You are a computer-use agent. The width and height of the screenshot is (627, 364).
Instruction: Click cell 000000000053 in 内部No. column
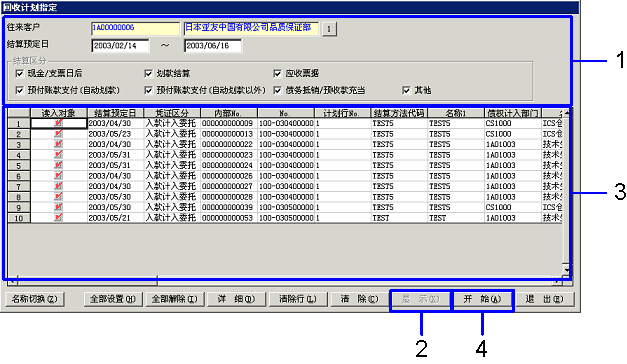click(x=229, y=218)
